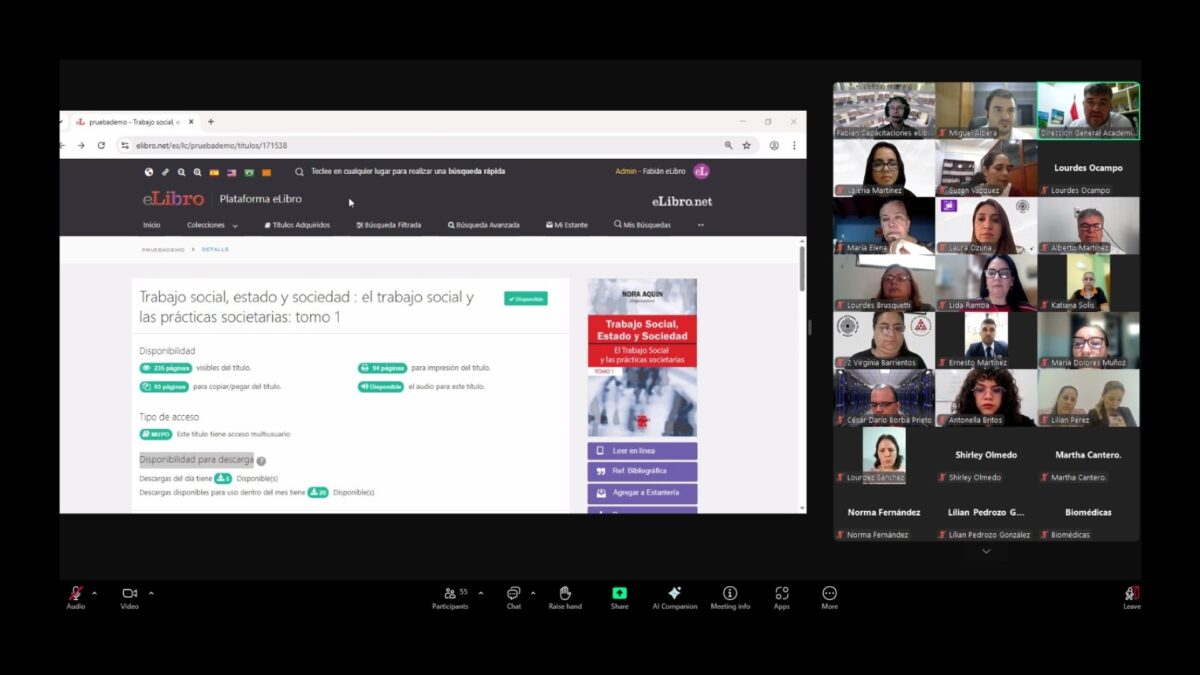Click the Raise hand icon
1200x675 pixels.
point(565,593)
